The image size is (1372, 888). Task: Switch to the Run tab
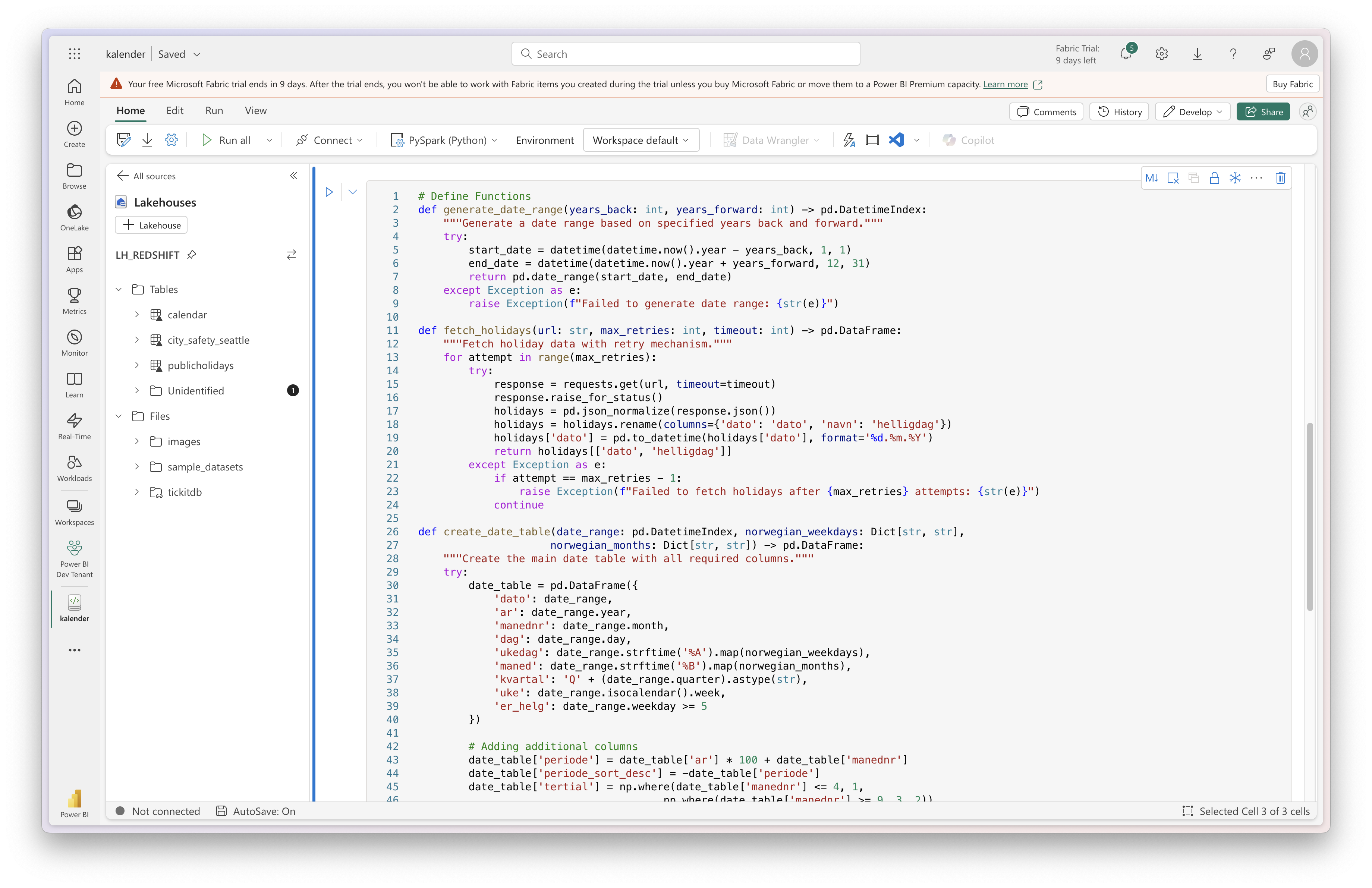213,111
